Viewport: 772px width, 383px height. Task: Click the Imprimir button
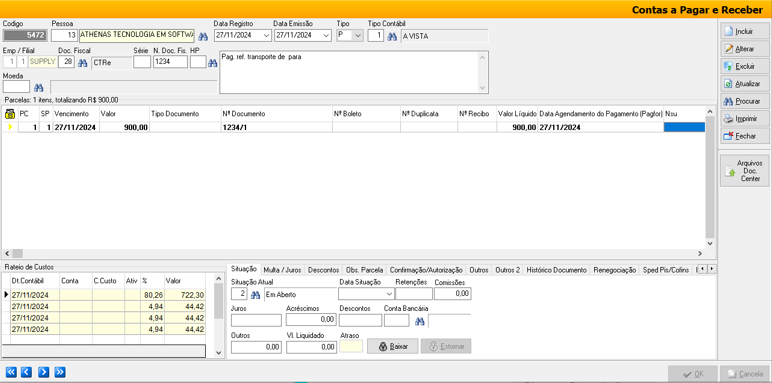(x=744, y=119)
